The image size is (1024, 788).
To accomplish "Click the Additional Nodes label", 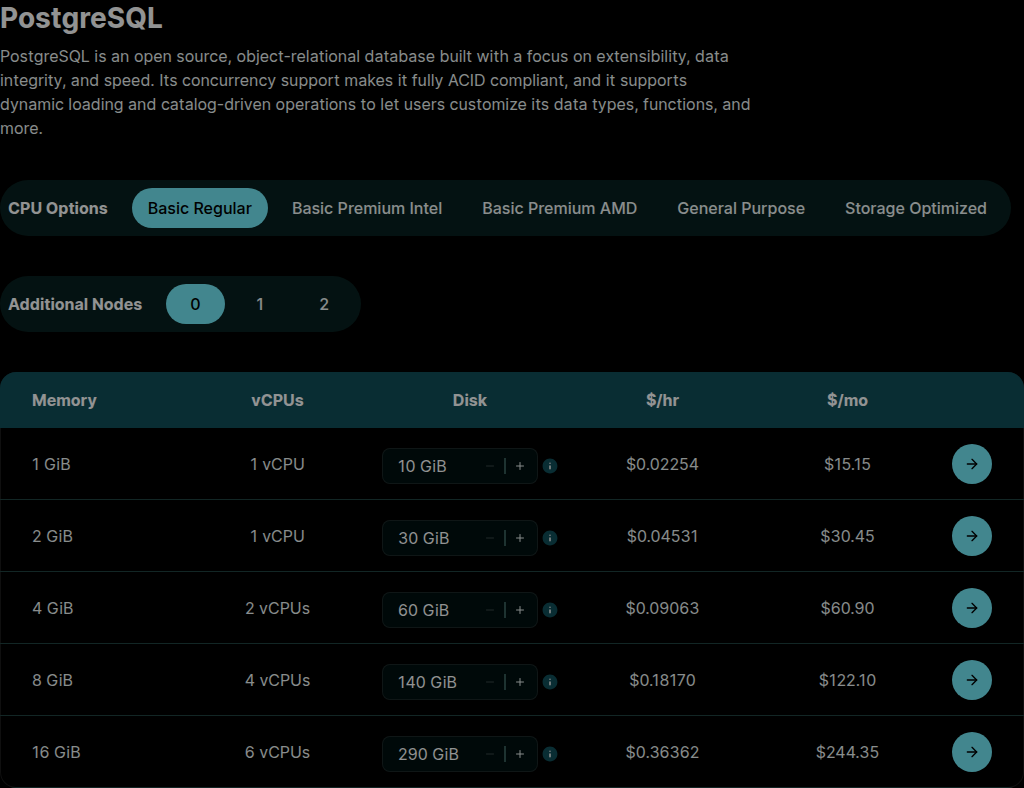I will coord(74,304).
